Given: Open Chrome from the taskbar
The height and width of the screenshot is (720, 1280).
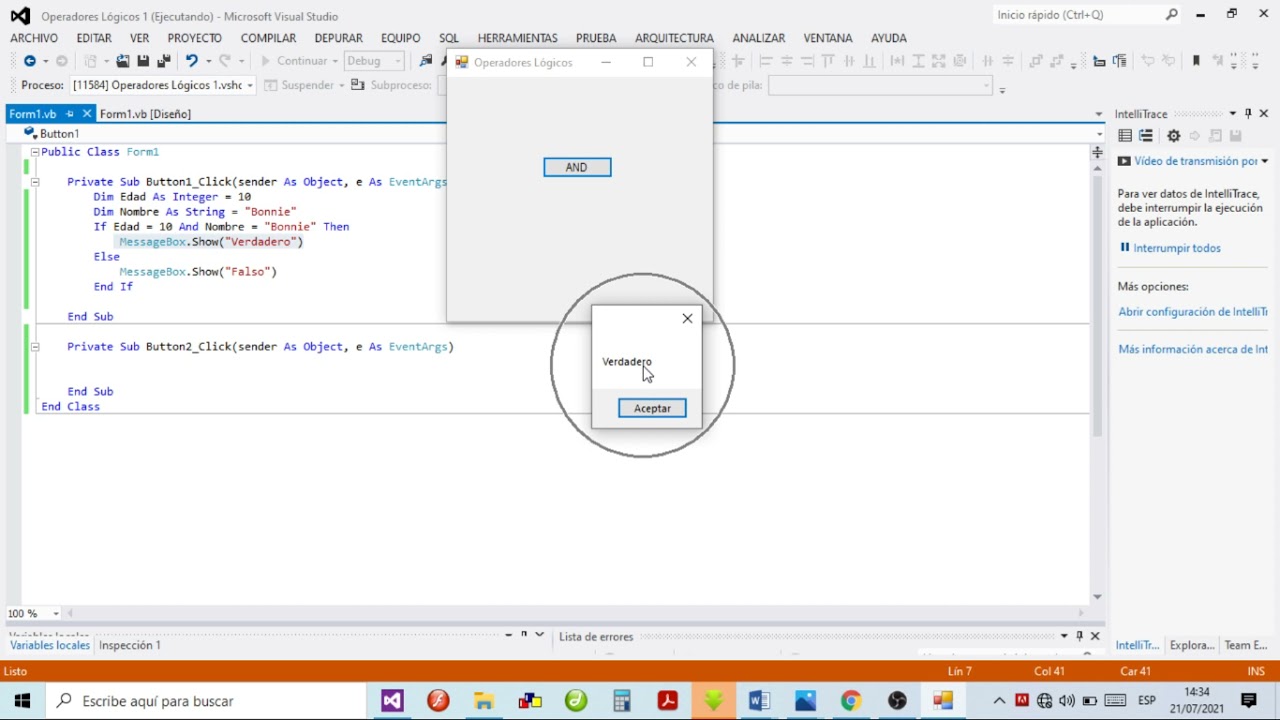Looking at the screenshot, I should [851, 701].
